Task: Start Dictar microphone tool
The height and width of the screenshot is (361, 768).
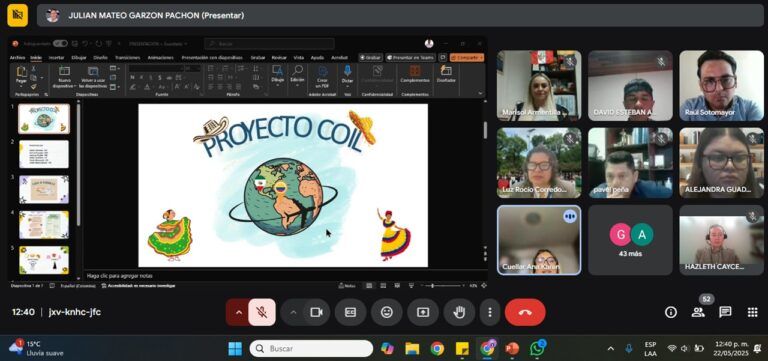Action: 347,74
